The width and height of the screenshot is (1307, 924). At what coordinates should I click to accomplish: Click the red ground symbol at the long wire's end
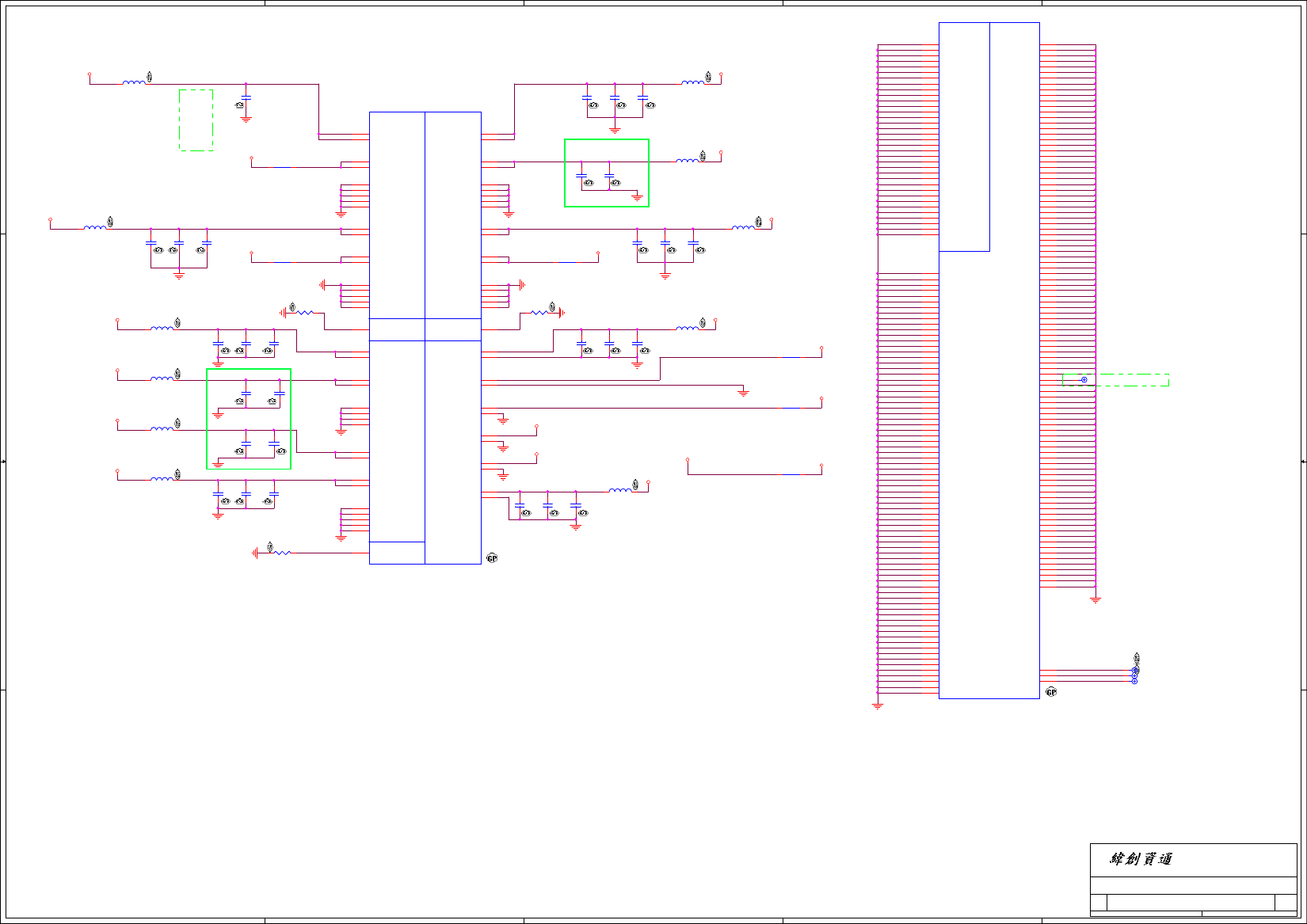(x=743, y=392)
